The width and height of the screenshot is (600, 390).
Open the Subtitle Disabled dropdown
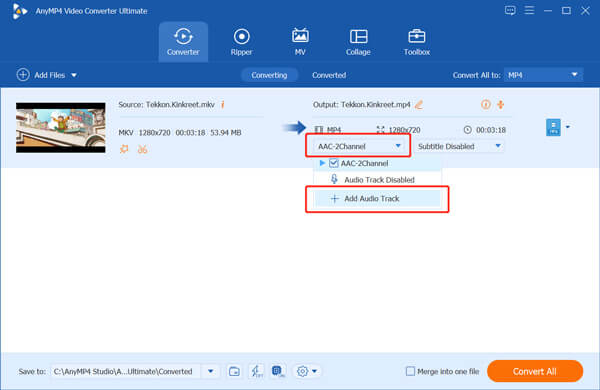point(459,146)
